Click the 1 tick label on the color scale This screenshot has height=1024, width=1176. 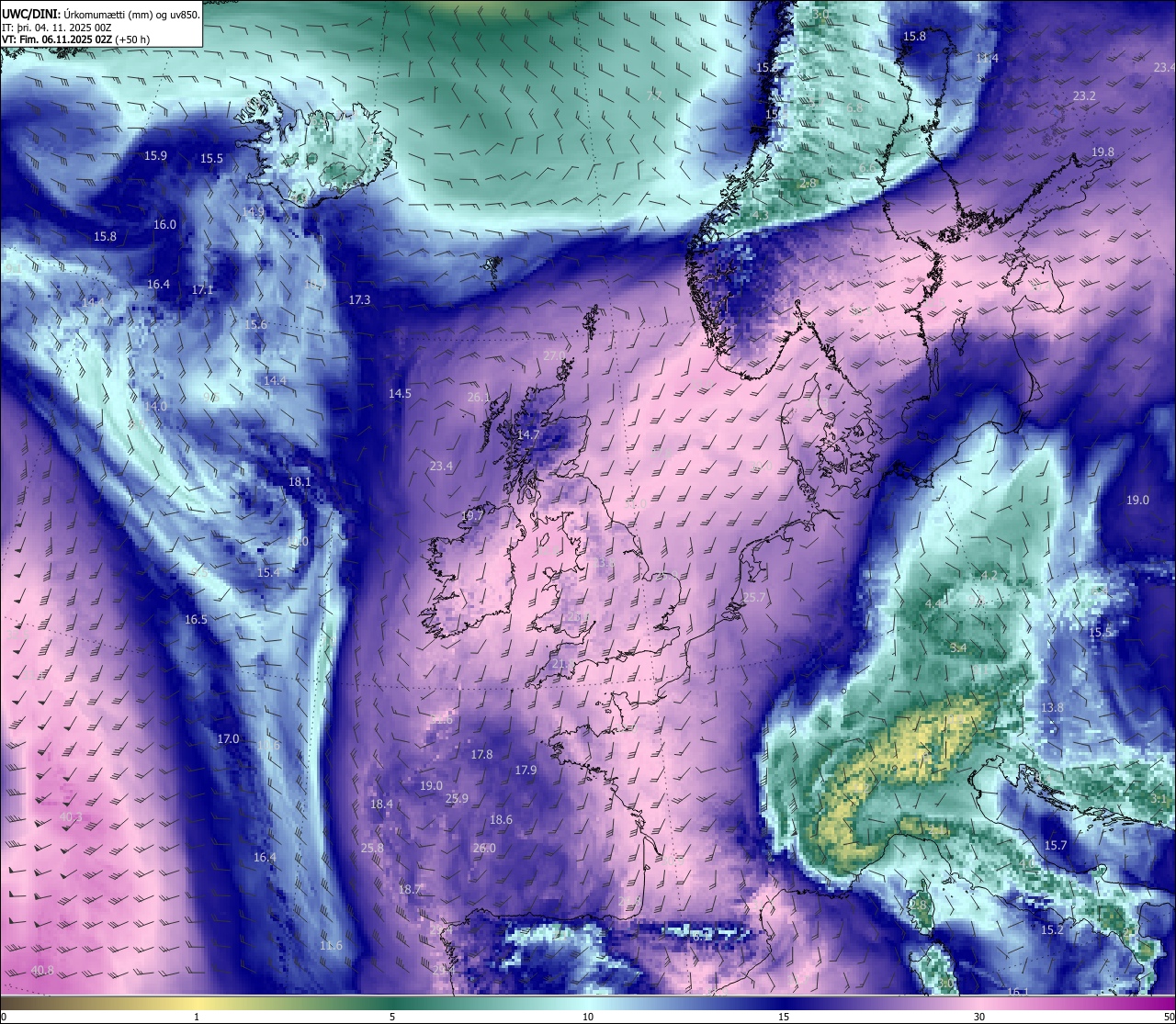point(197,1017)
